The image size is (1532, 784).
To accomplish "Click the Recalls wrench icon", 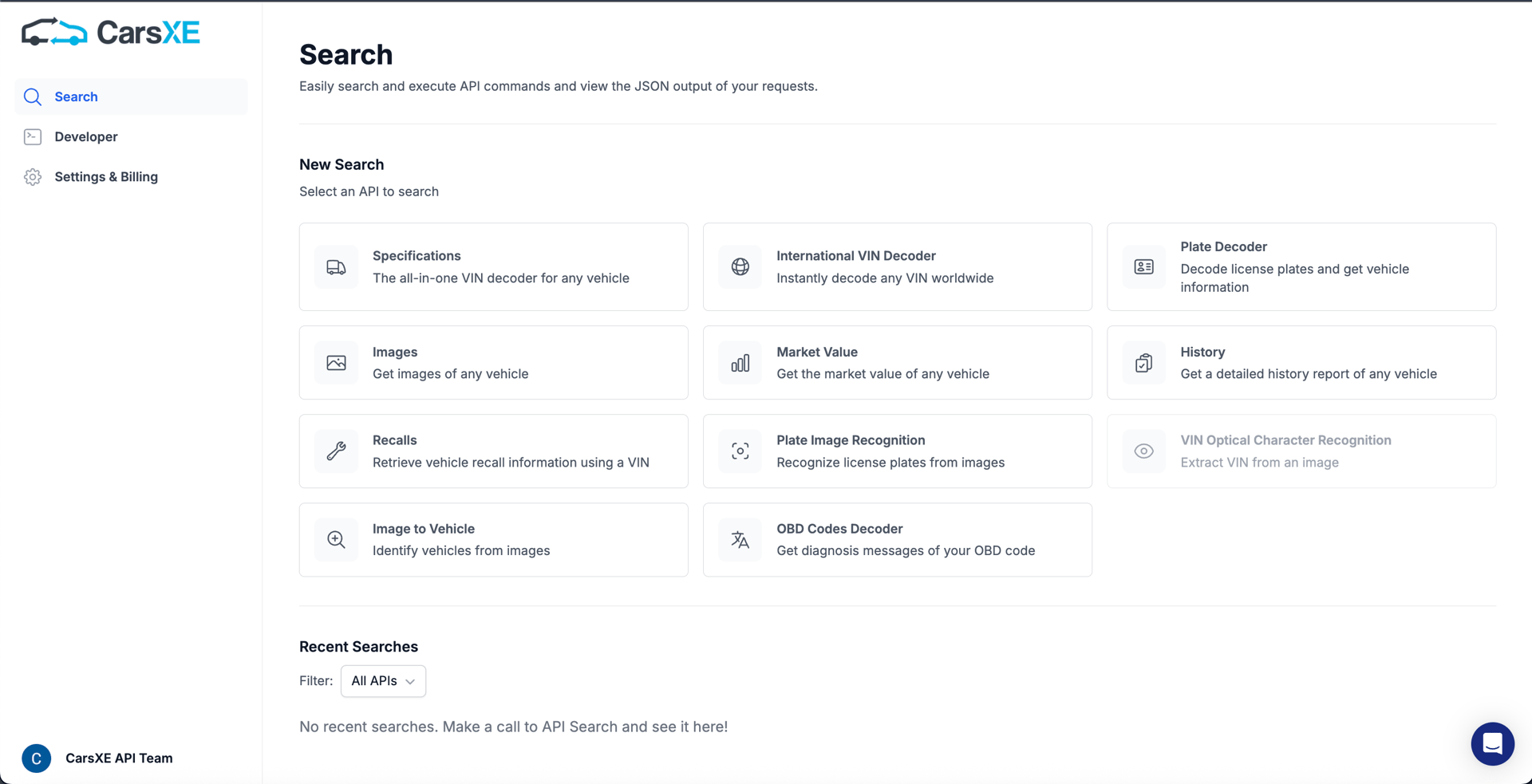I will click(335, 451).
